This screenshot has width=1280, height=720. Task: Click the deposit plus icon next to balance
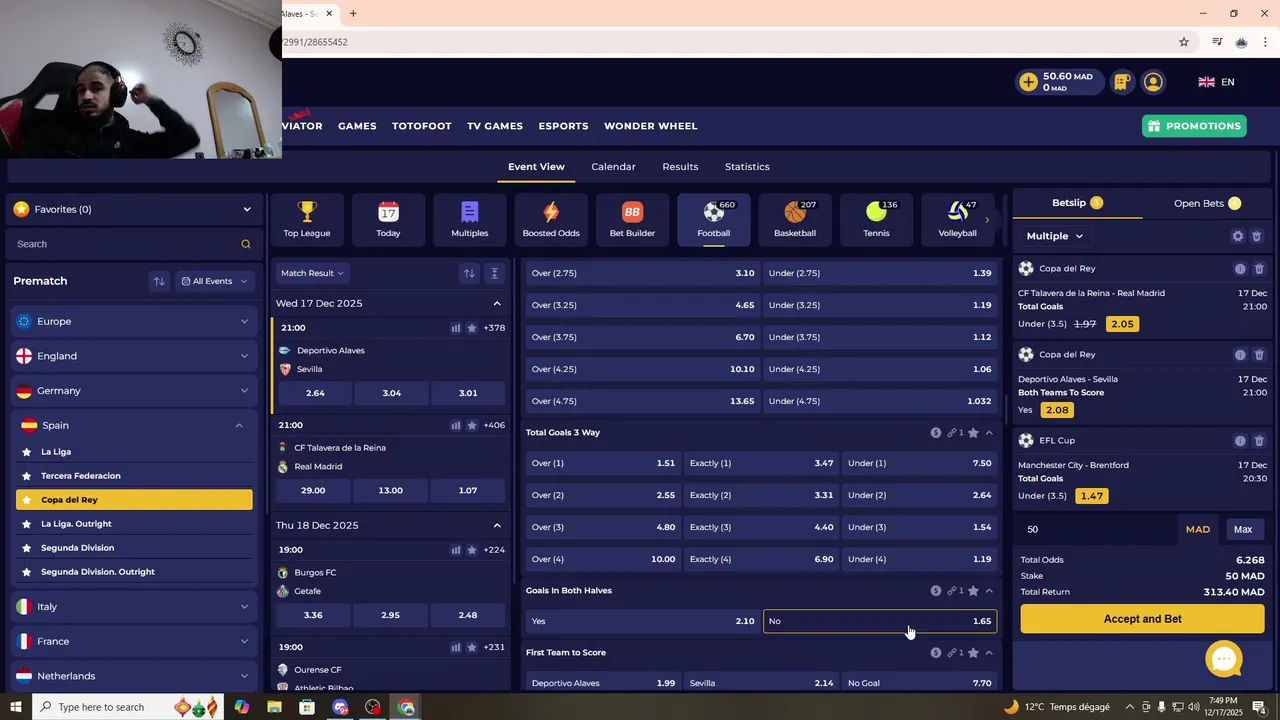tap(1028, 82)
